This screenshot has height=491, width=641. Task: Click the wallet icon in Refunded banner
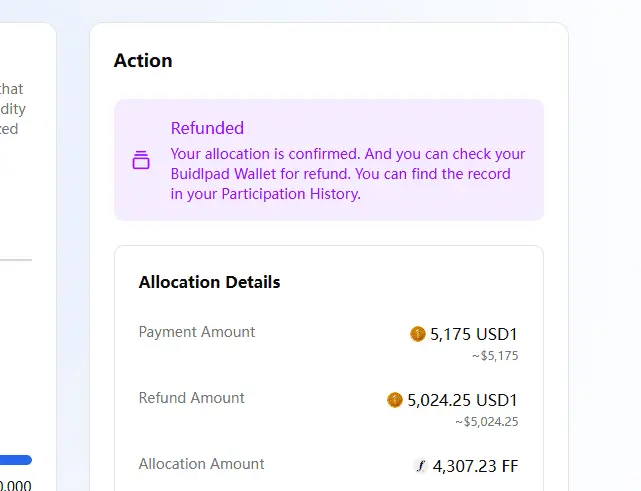coord(141,160)
